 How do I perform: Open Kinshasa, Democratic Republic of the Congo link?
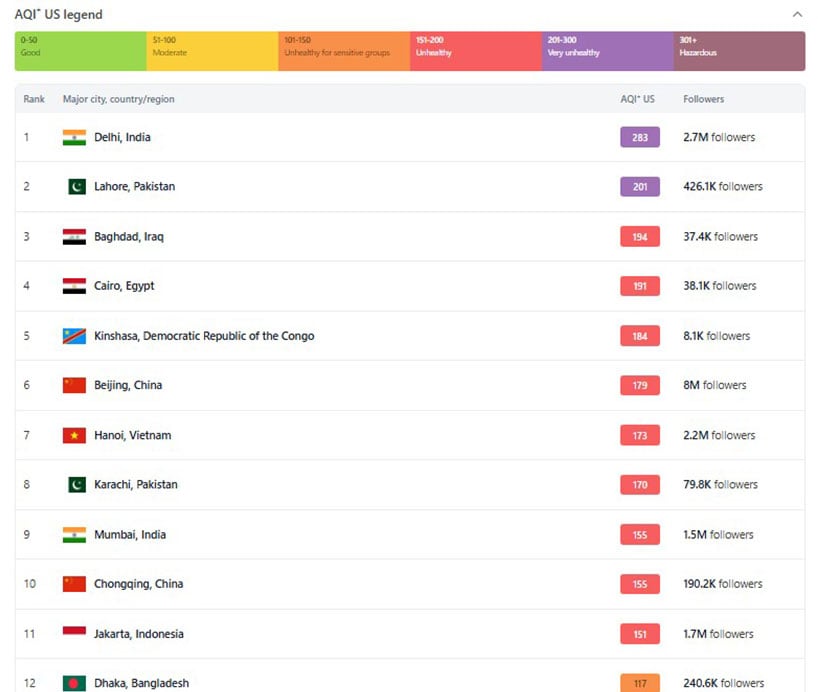pos(204,336)
